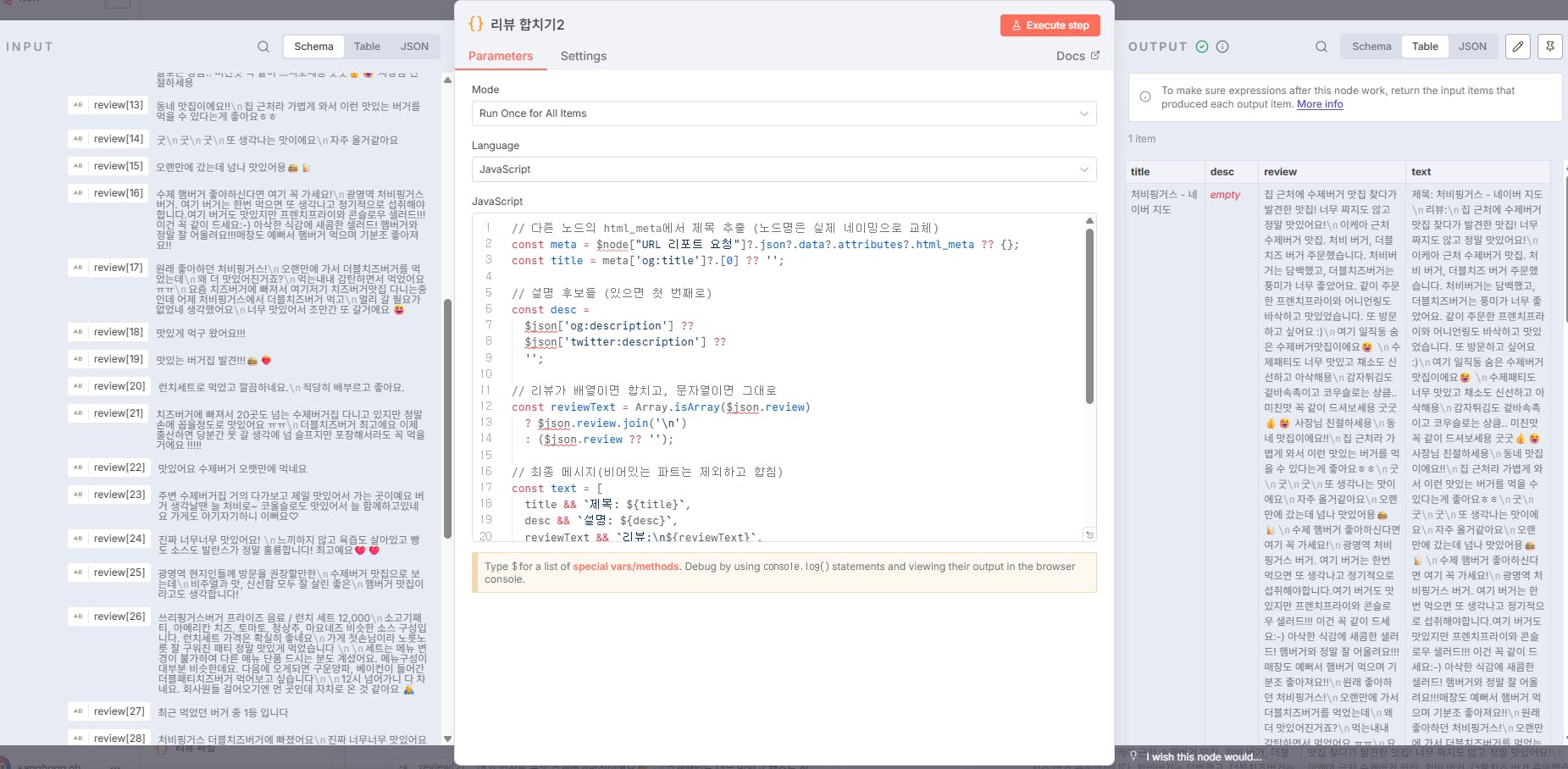Select the review[21] field label
Screen dimensions: 1568x769
(119, 413)
